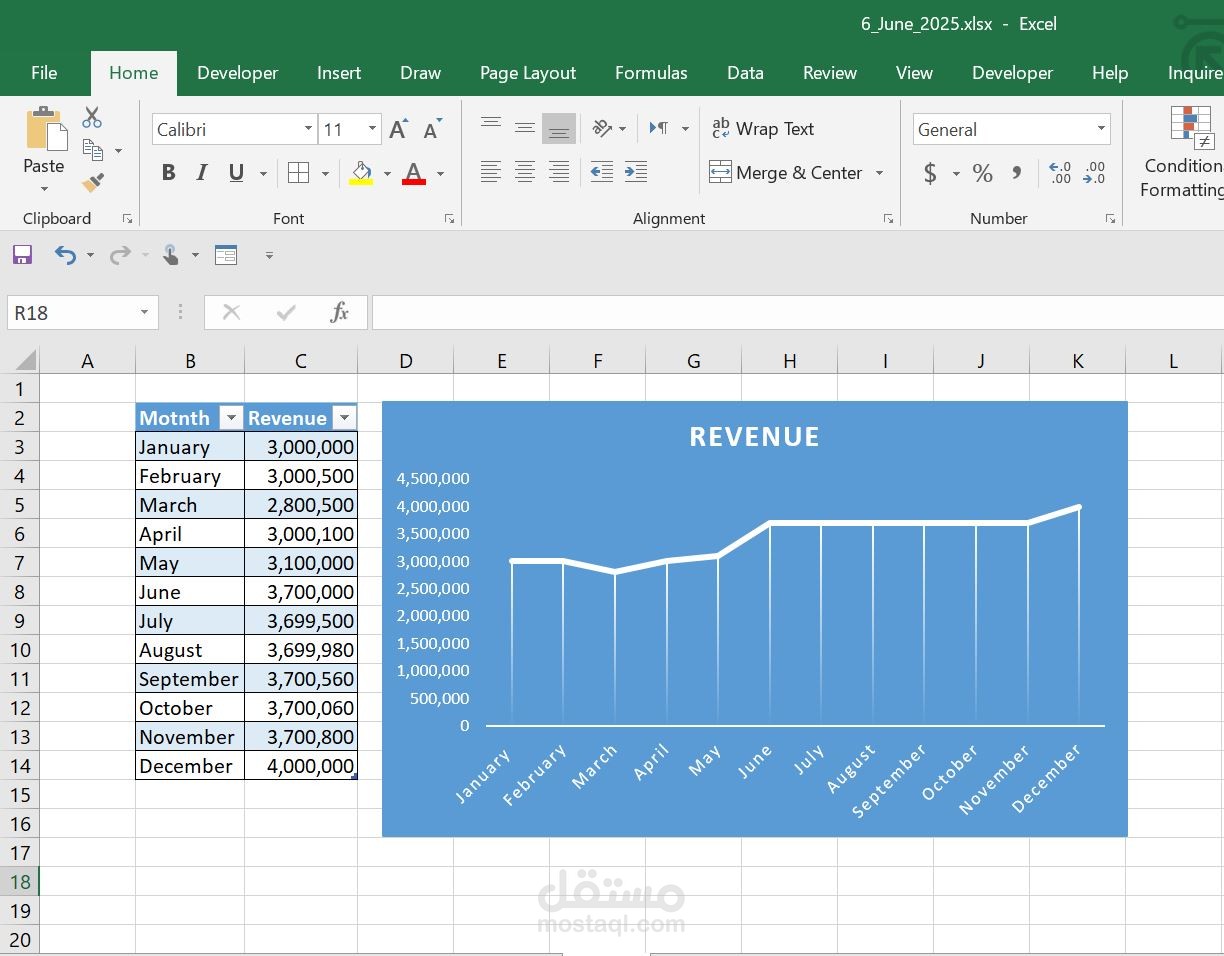Click the Format Painter brush icon

[93, 183]
